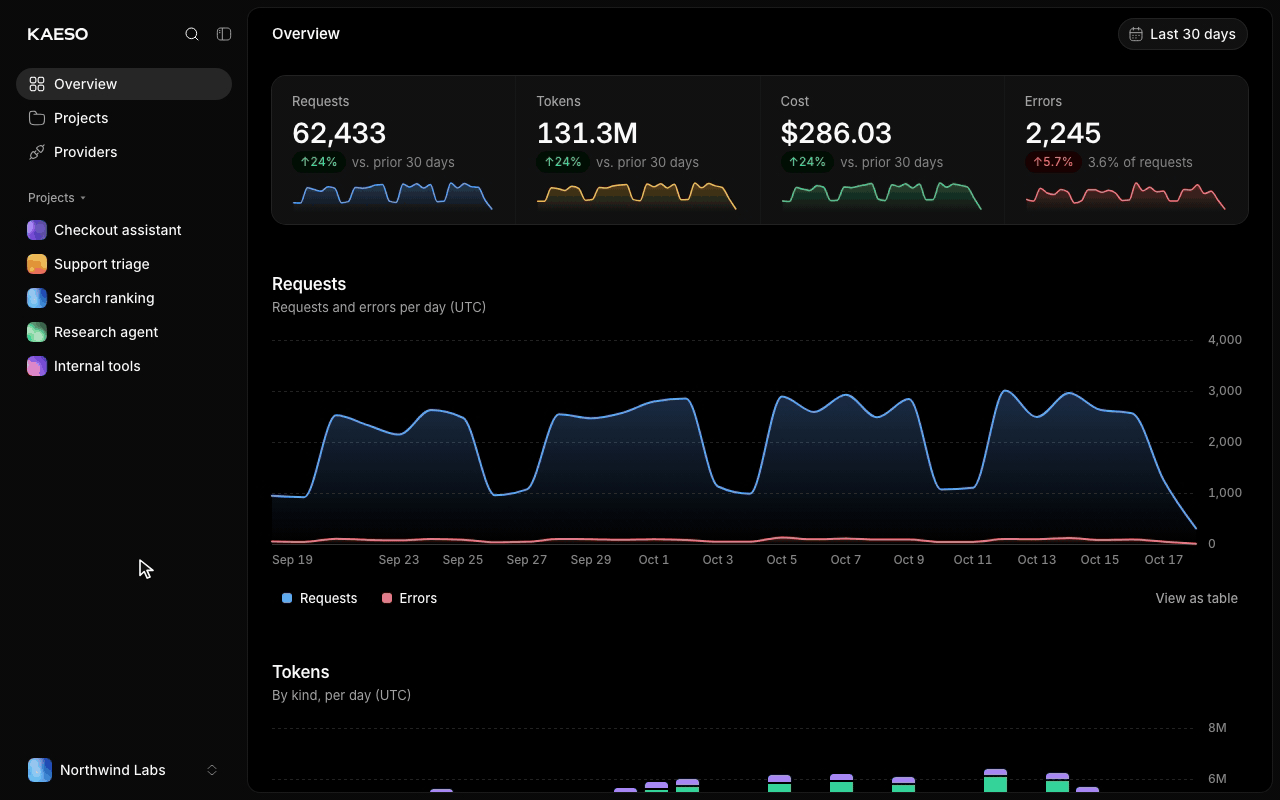Click the Requests stat card sparkline
Screen dimensions: 1280x800
click(x=392, y=194)
